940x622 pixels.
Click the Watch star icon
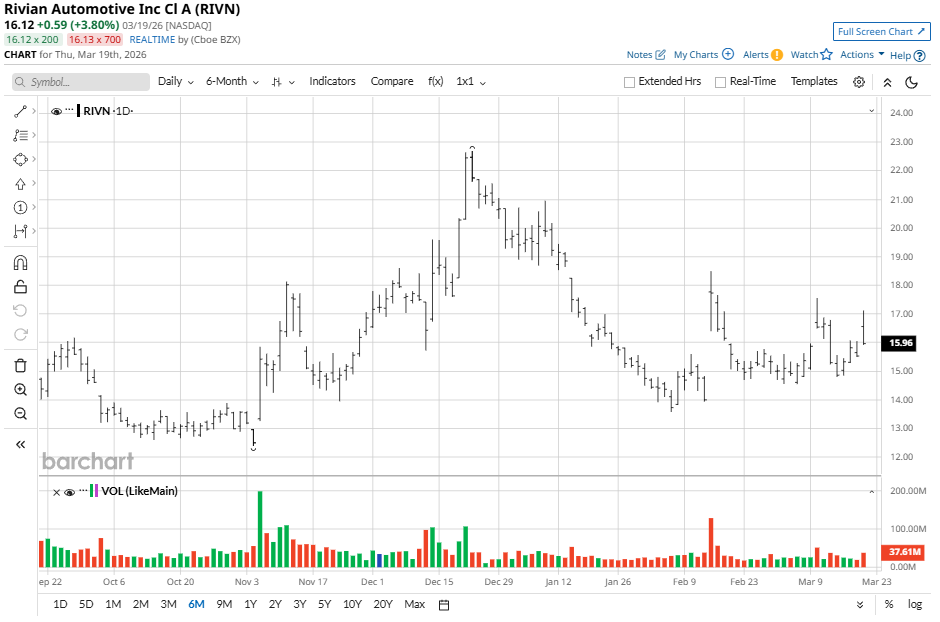827,54
